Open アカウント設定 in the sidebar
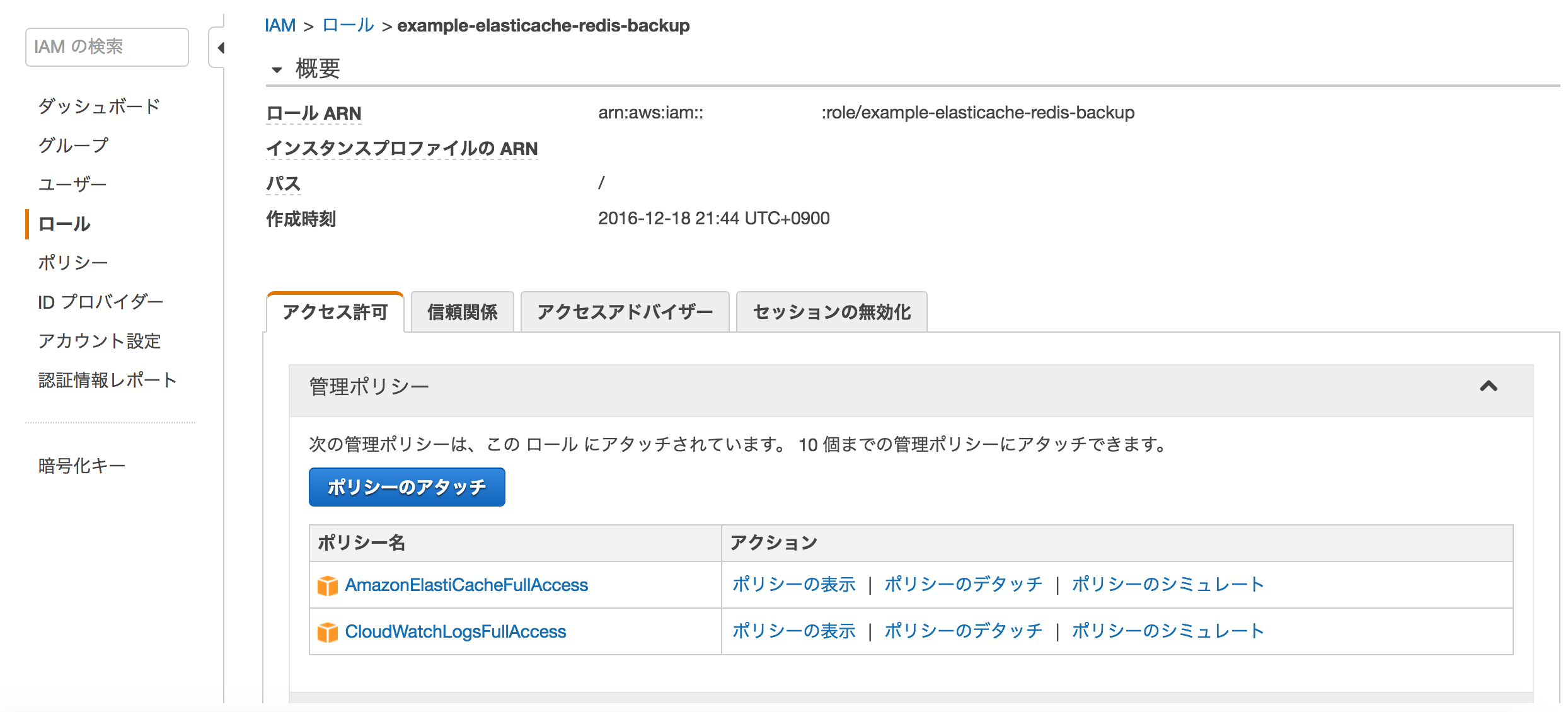This screenshot has height=712, width=1568. (x=100, y=341)
